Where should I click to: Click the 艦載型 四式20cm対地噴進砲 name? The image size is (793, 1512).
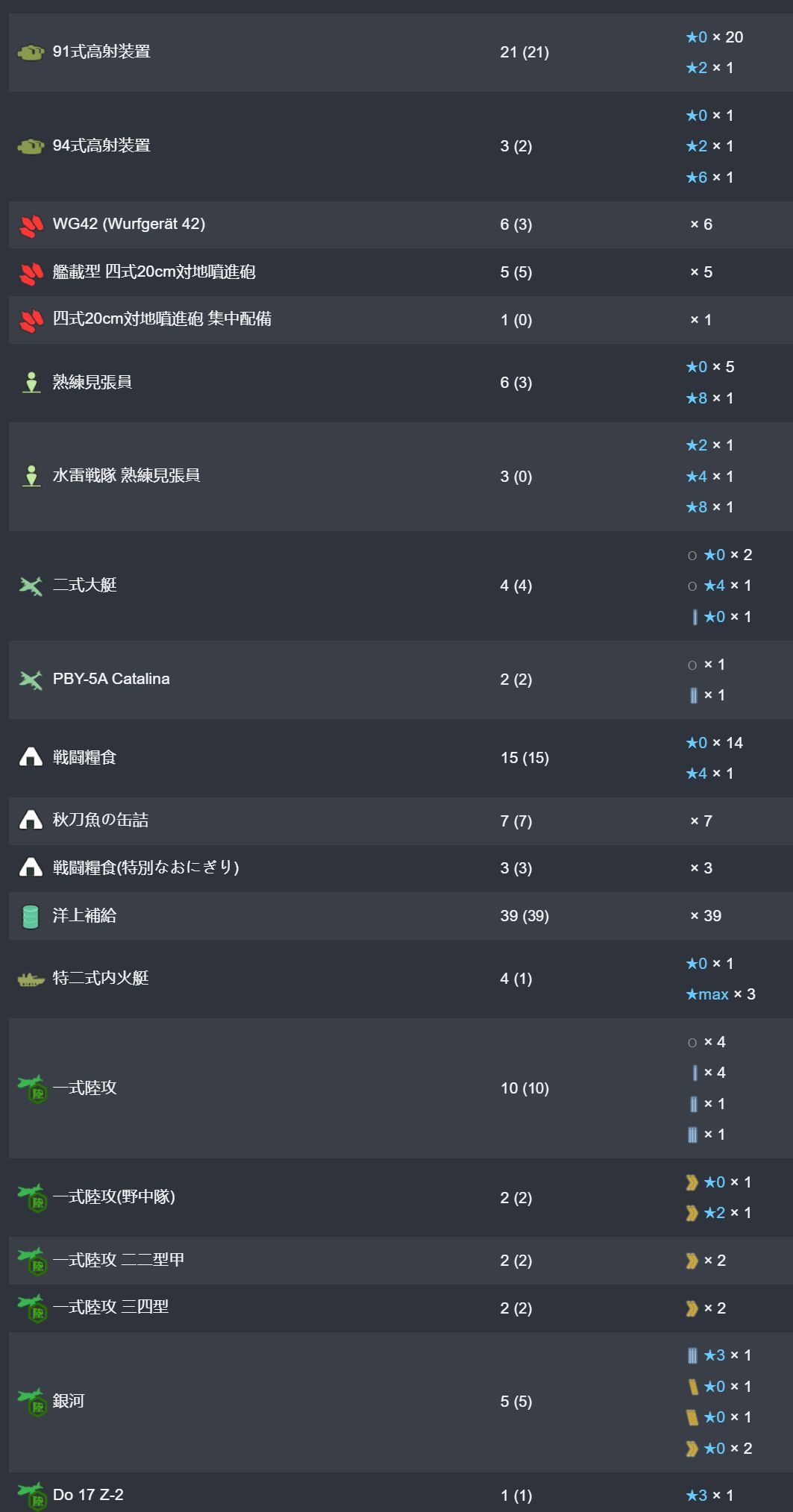tap(154, 272)
